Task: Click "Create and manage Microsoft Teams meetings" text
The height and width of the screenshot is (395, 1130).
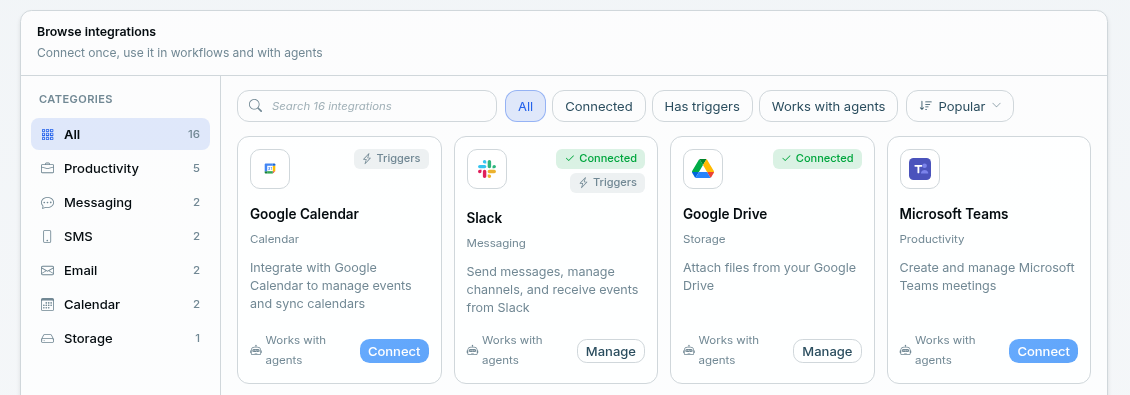Action: coord(987,277)
